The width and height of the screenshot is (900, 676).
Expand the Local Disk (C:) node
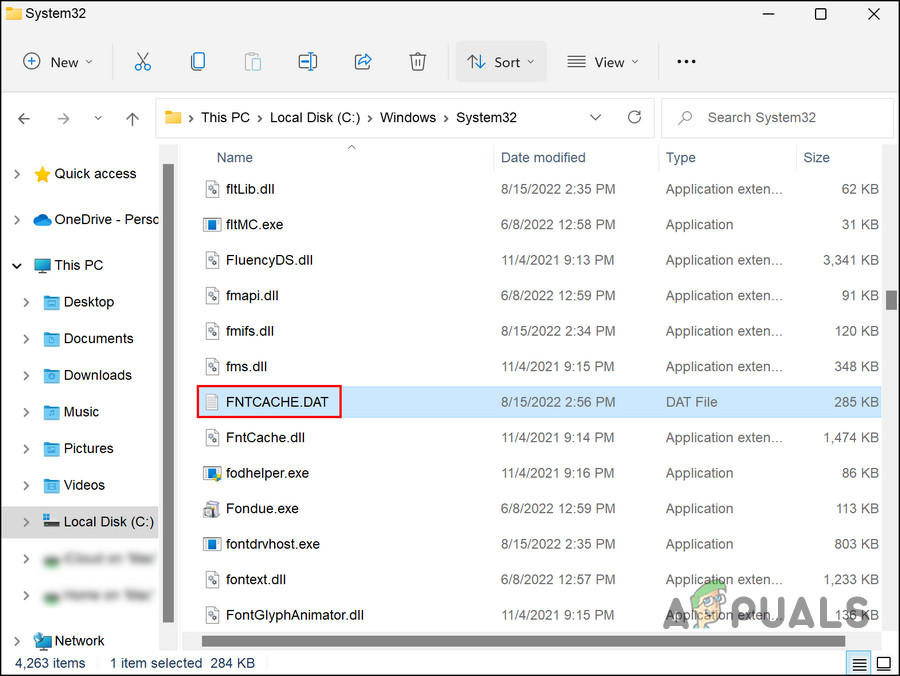pyautogui.click(x=26, y=522)
